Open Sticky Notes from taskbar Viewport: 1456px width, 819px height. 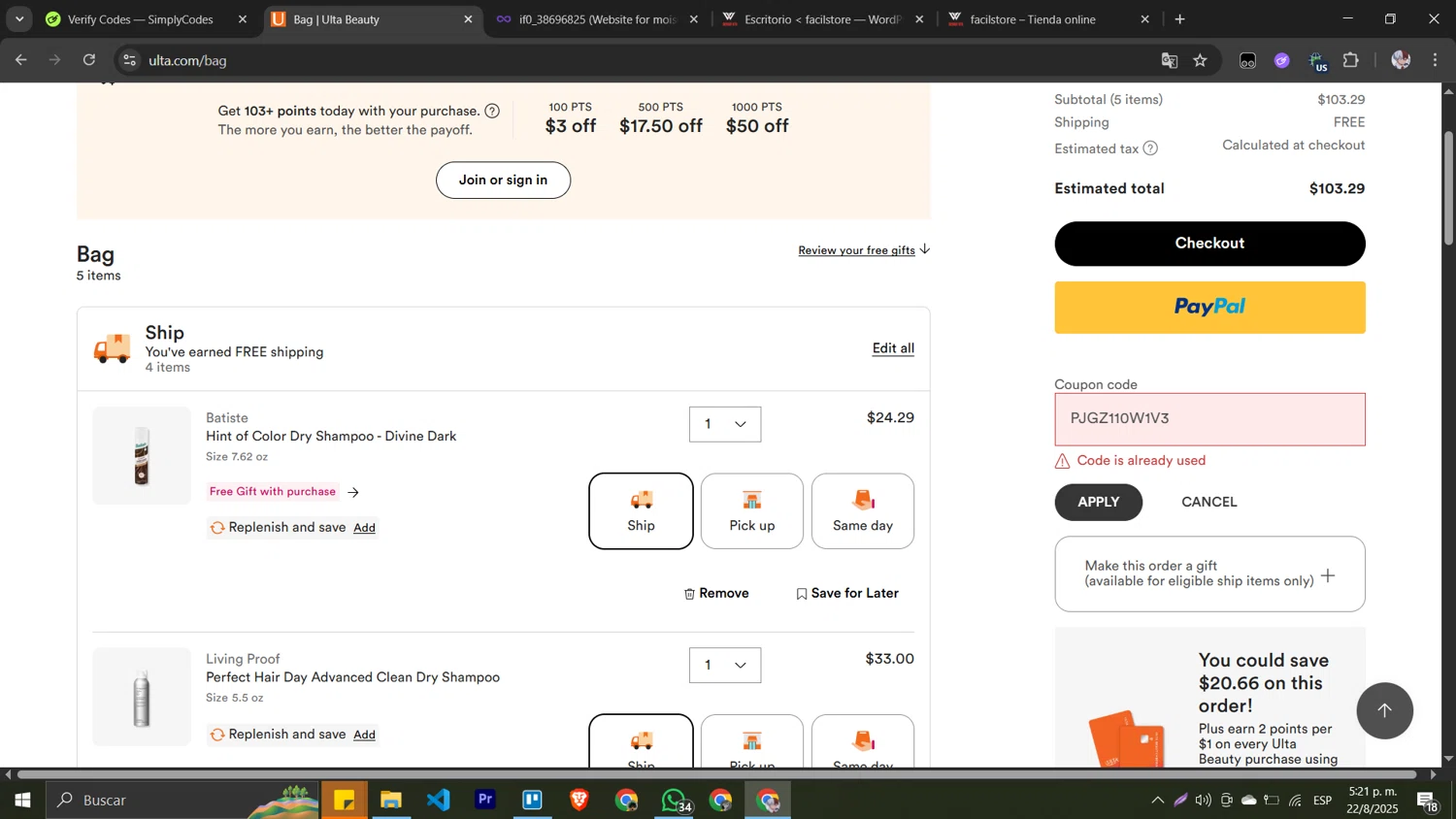[345, 801]
